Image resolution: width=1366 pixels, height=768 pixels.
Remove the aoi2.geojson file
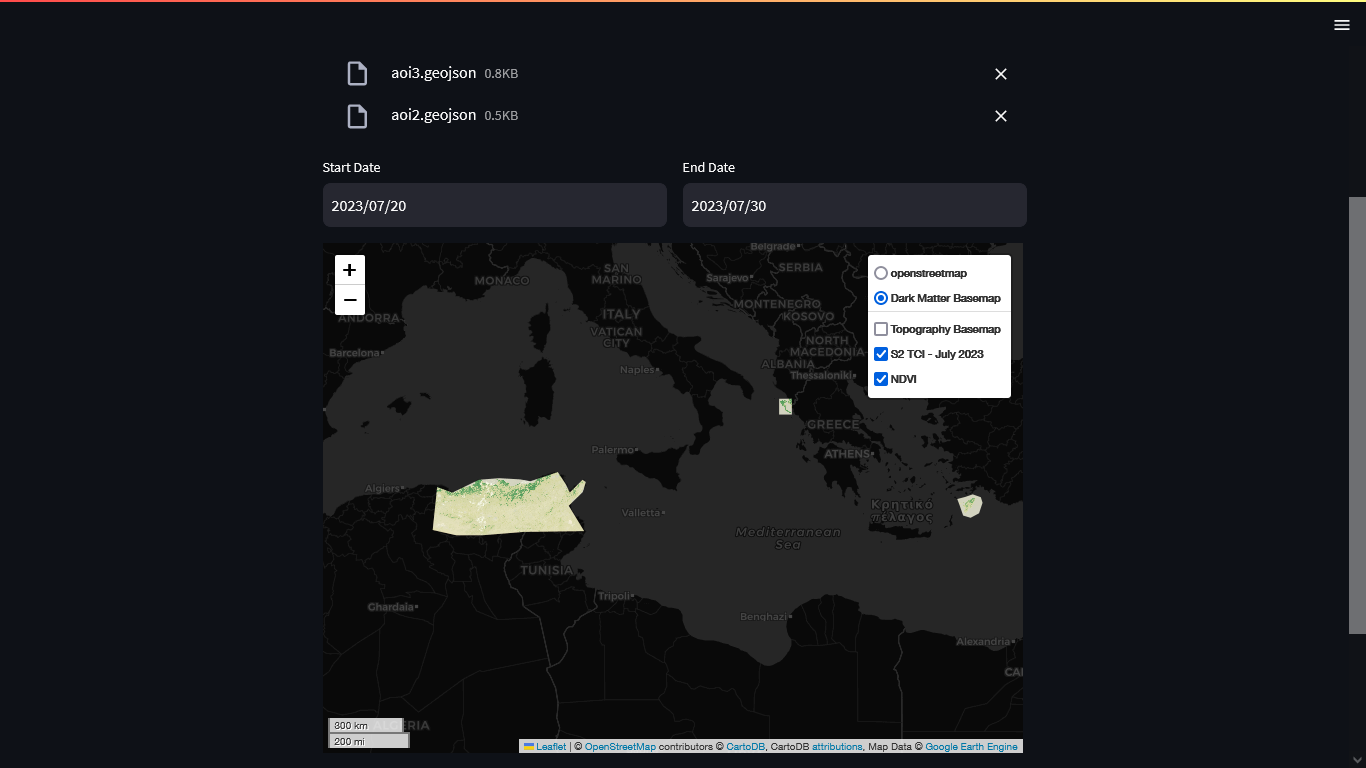click(x=1001, y=116)
